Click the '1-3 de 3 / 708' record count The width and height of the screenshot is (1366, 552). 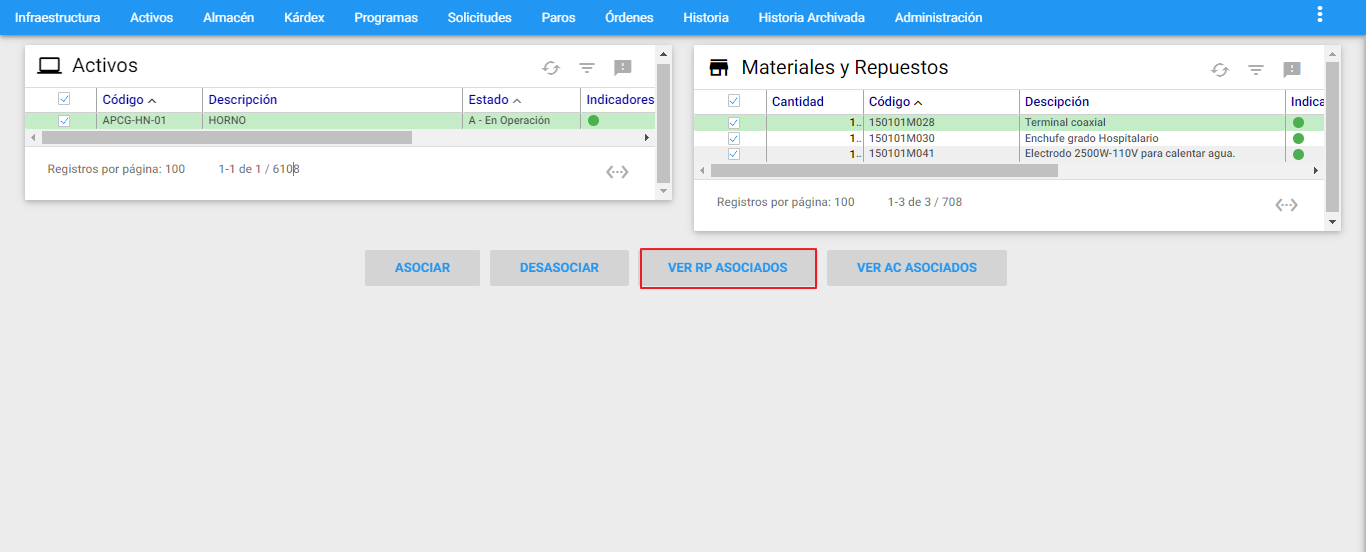coord(925,202)
